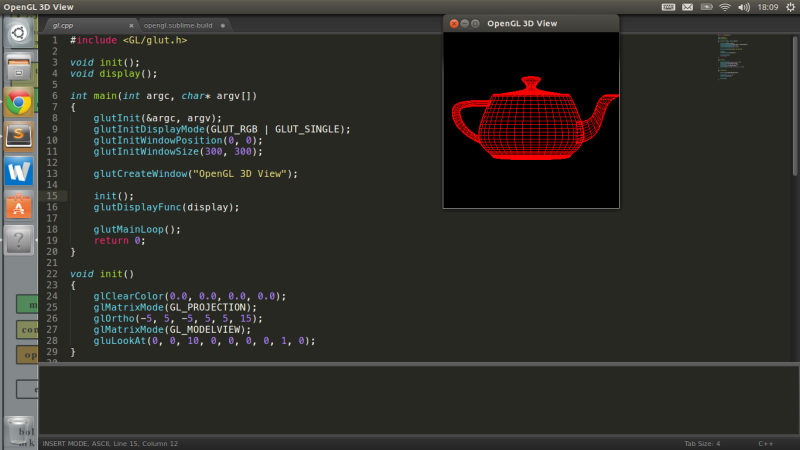
Task: Click the question mark help launcher icon
Action: 18,240
